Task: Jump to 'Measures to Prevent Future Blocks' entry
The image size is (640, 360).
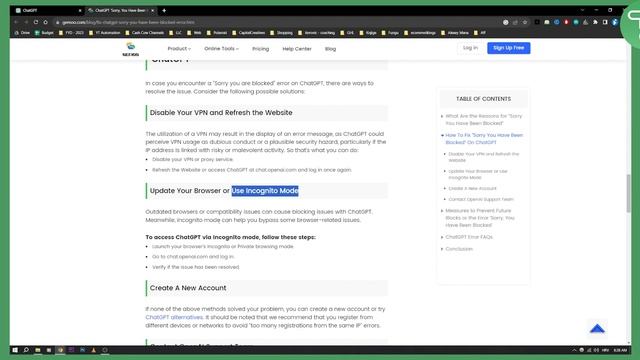Action: click(480, 218)
